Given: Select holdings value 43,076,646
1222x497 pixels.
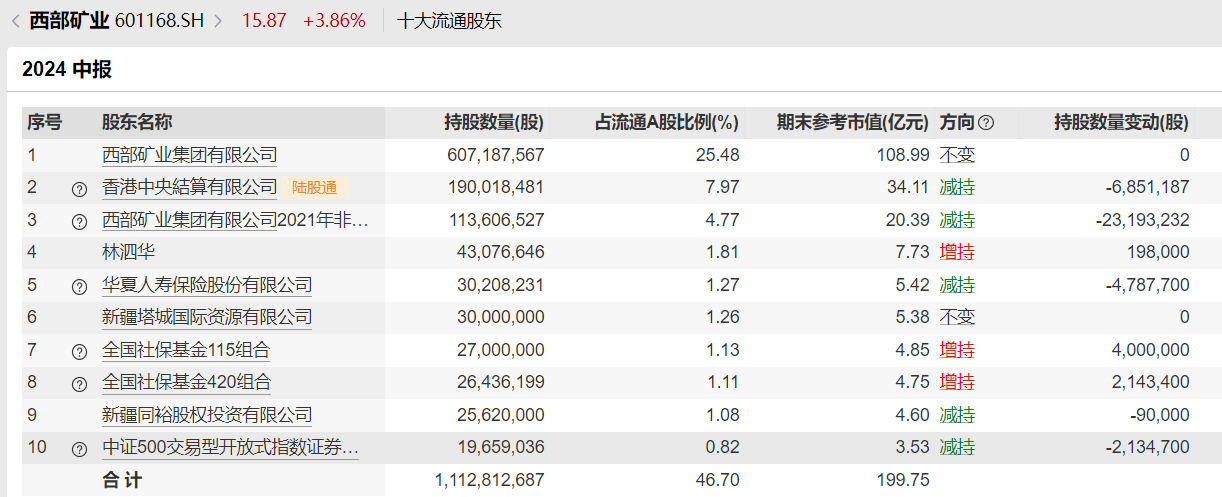Looking at the screenshot, I should [501, 252].
